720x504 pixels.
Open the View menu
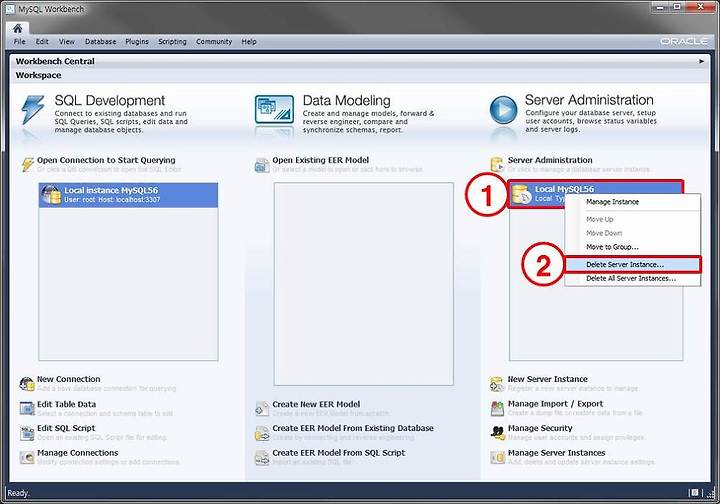click(67, 42)
